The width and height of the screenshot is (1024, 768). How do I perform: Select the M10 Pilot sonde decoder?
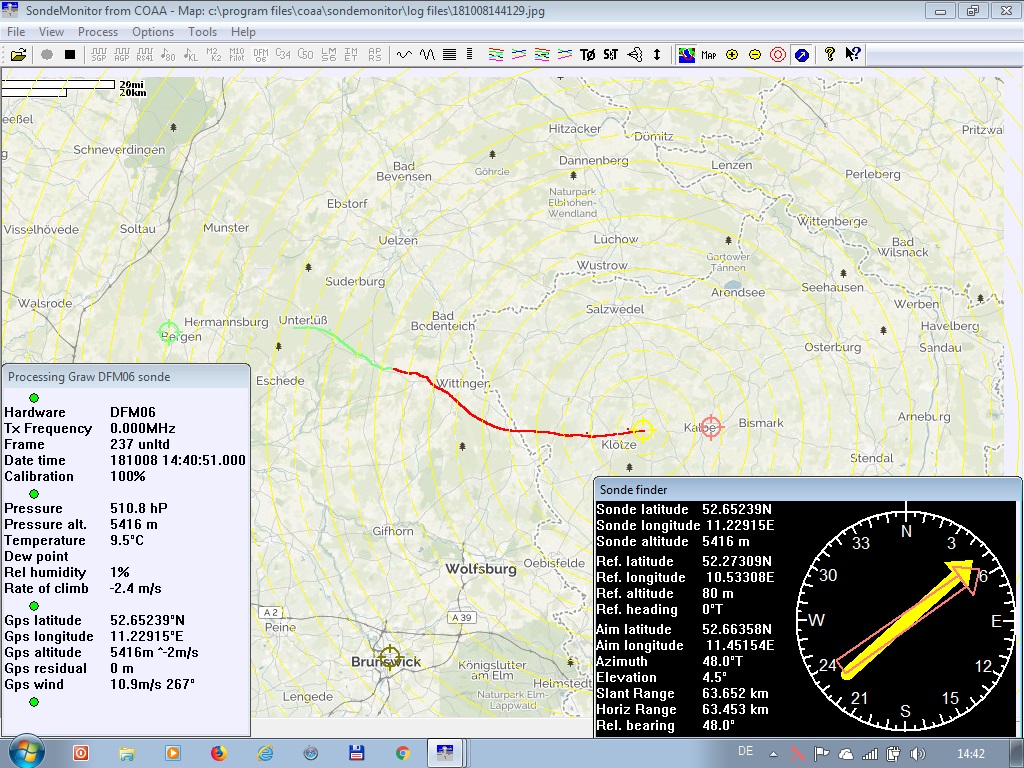236,55
